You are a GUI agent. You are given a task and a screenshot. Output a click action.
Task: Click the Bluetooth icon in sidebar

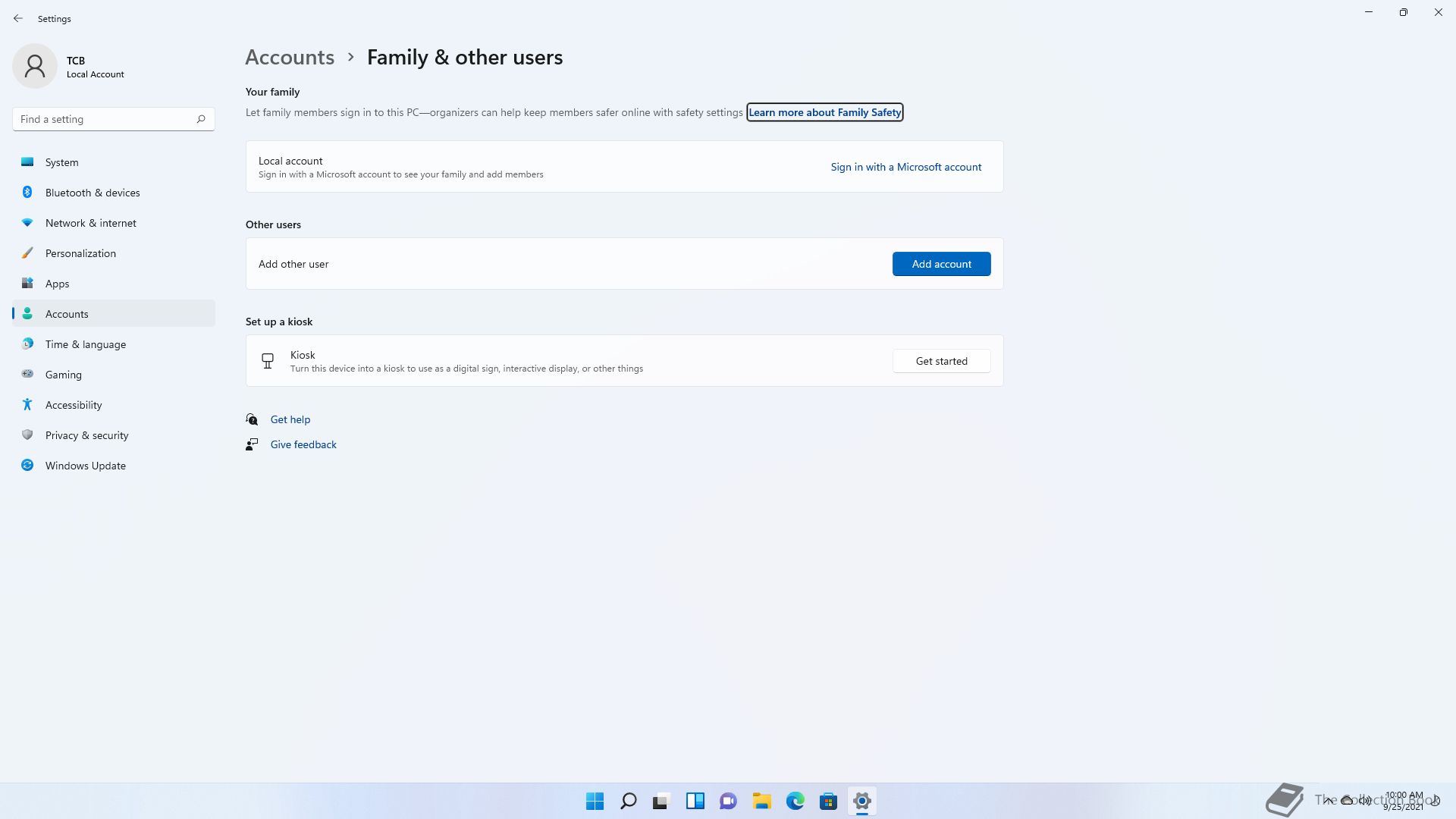coord(27,192)
